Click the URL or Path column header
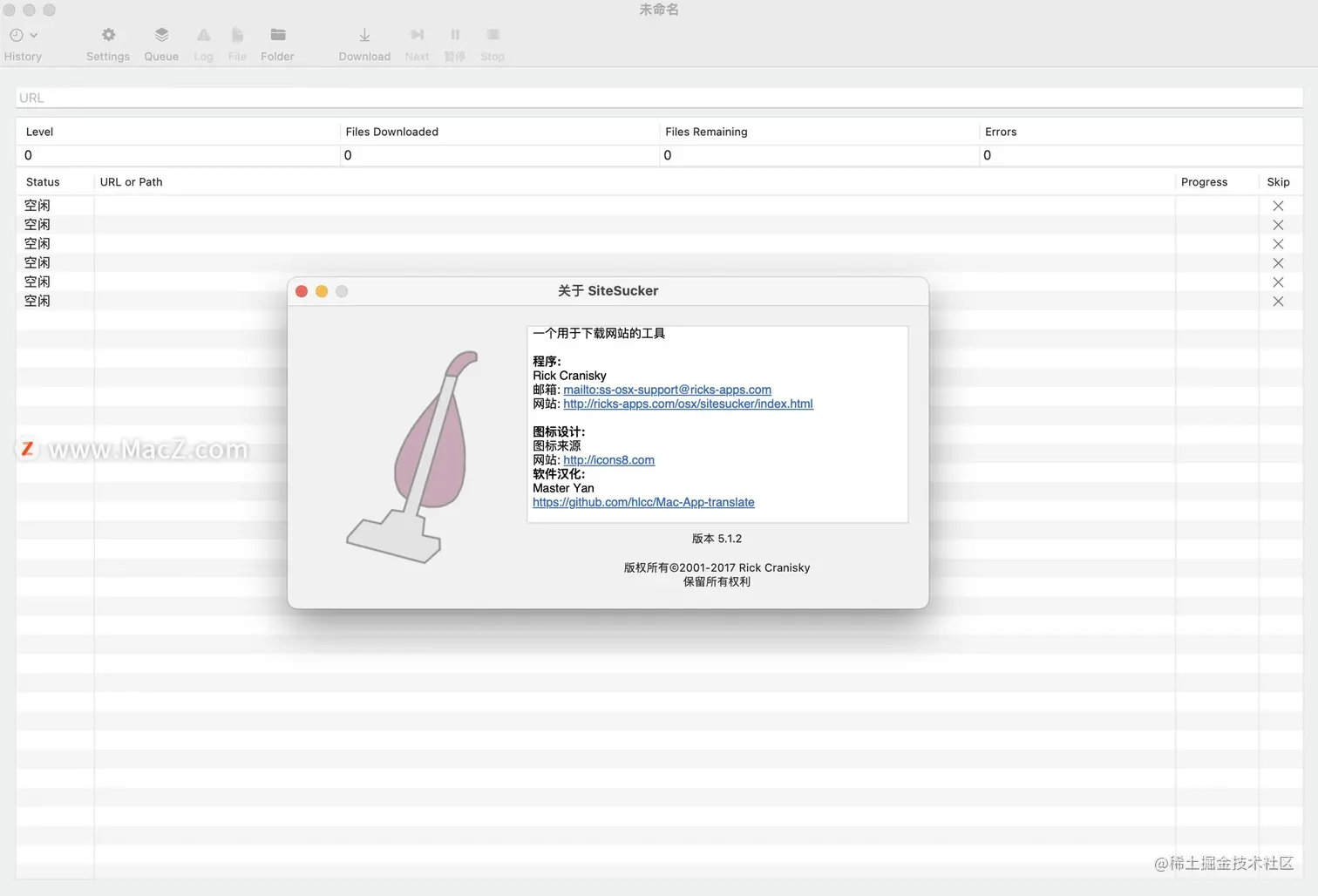Image resolution: width=1318 pixels, height=896 pixels. coord(132,182)
